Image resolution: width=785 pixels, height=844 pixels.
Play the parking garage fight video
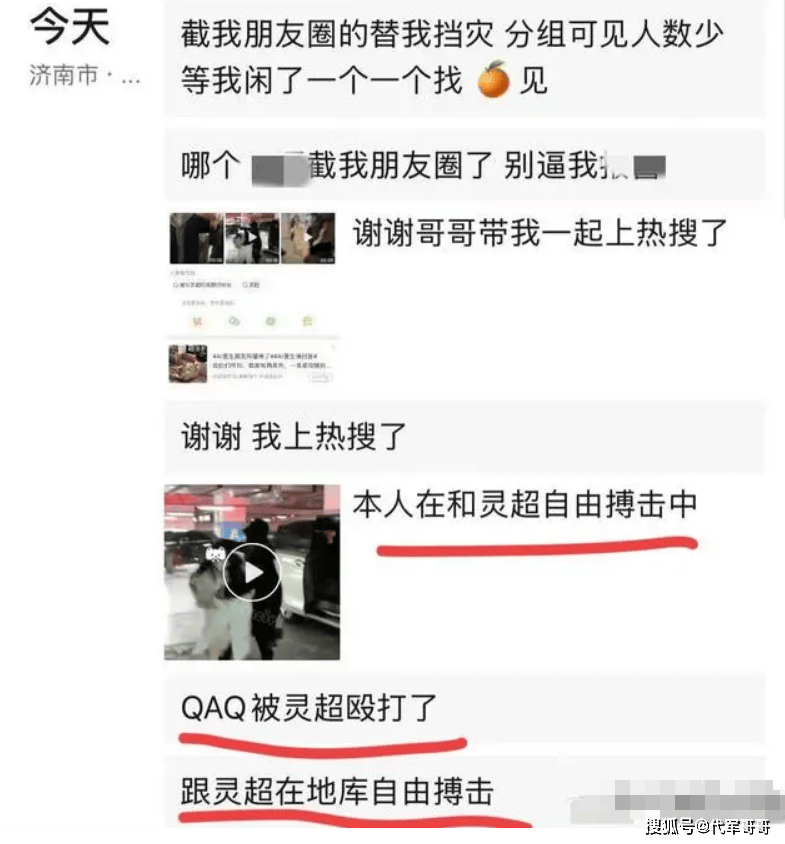pos(251,572)
